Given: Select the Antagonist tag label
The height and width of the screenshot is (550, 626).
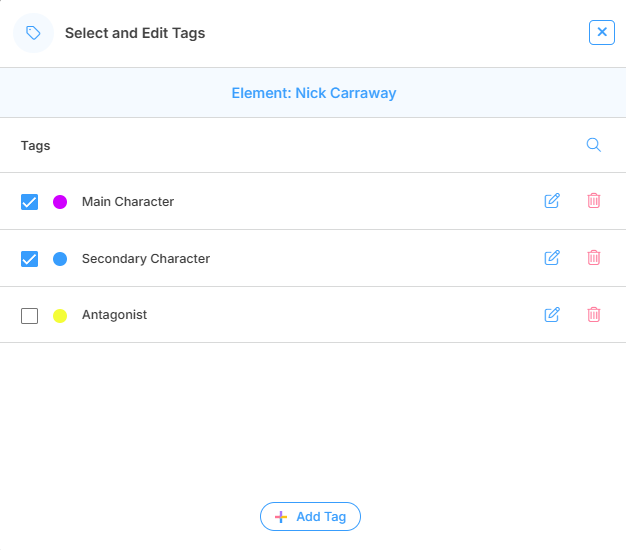Looking at the screenshot, I should coord(114,315).
